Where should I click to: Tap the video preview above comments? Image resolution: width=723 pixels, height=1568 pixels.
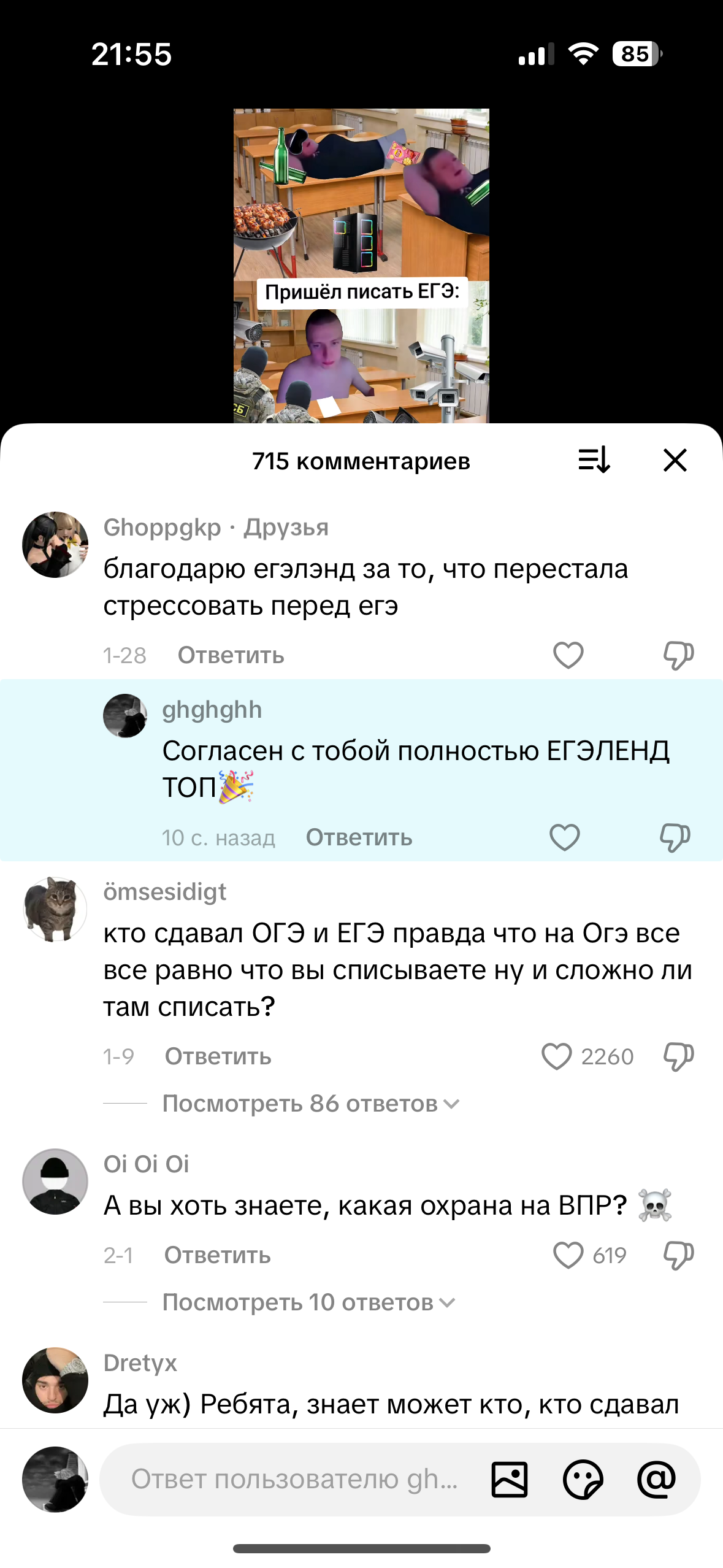pyautogui.click(x=361, y=266)
